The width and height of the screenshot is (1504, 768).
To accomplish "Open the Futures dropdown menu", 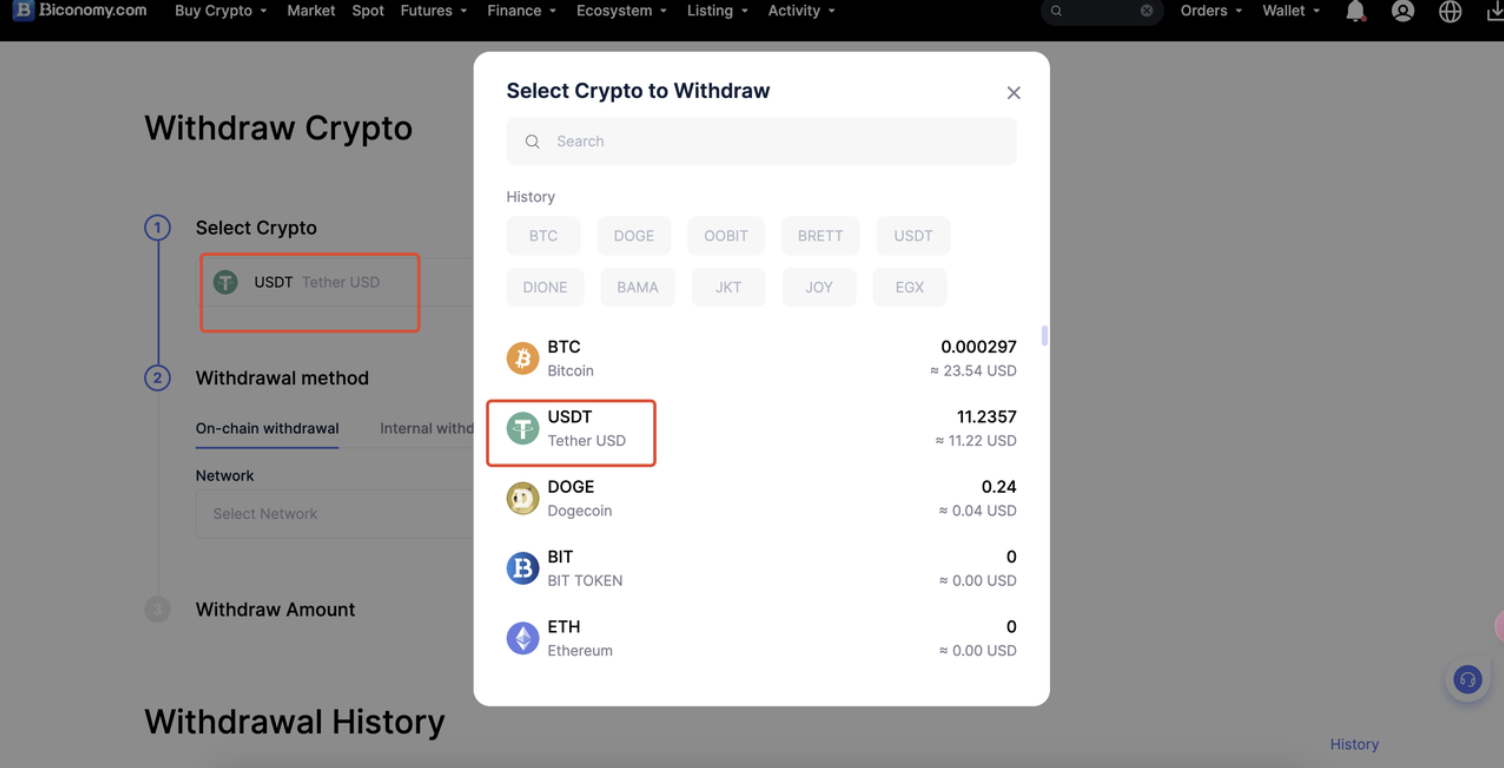I will [x=433, y=11].
